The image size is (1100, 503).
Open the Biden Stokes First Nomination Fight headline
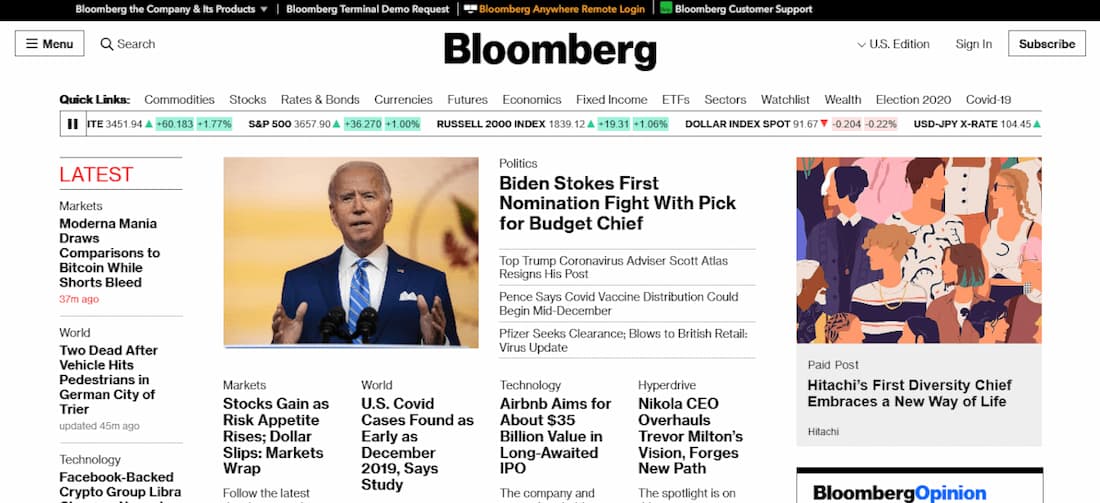[617, 203]
